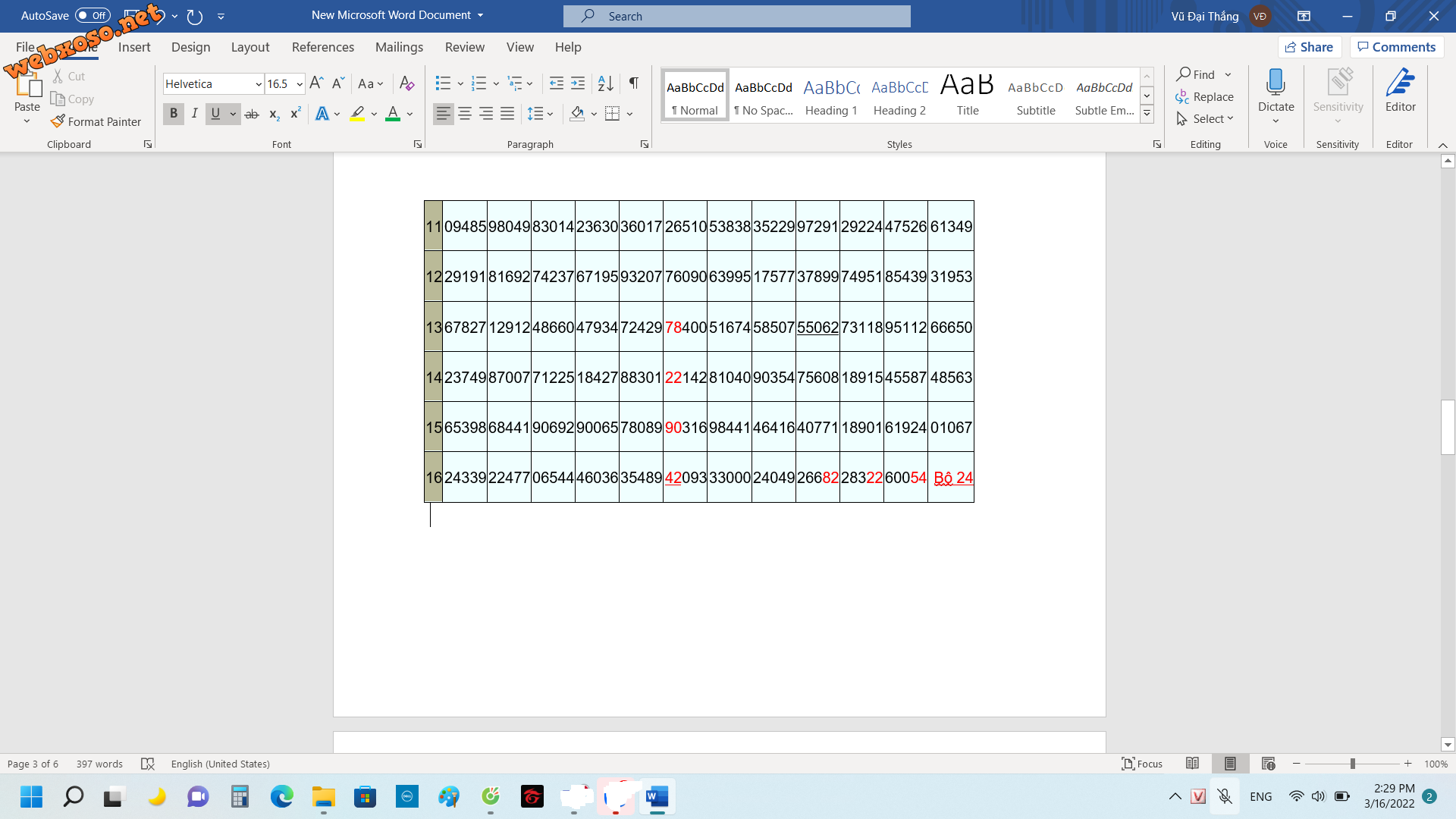Open spelling proofing status icon
The width and height of the screenshot is (1456, 819).
(x=148, y=764)
